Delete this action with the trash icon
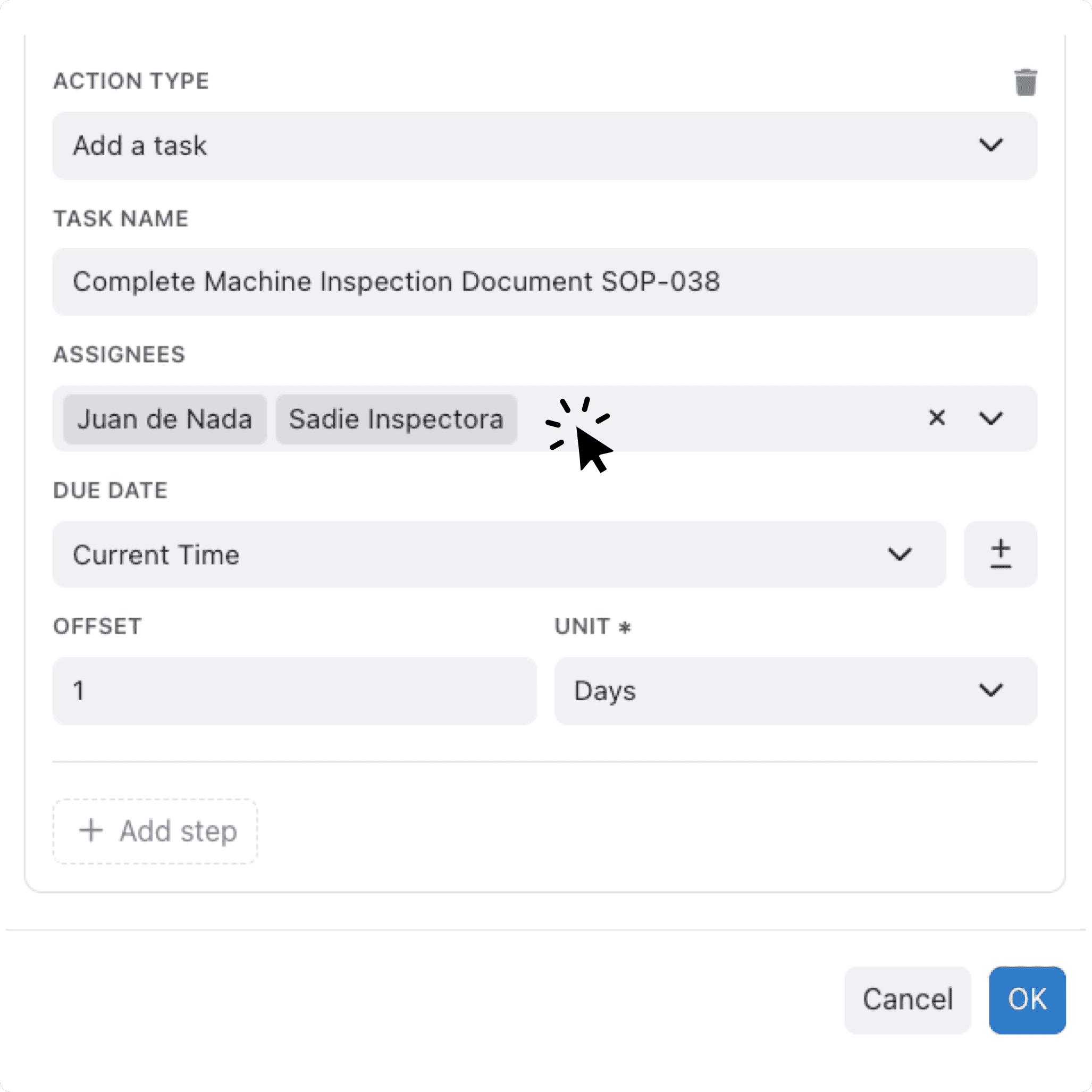1092x1092 pixels. (x=1026, y=82)
